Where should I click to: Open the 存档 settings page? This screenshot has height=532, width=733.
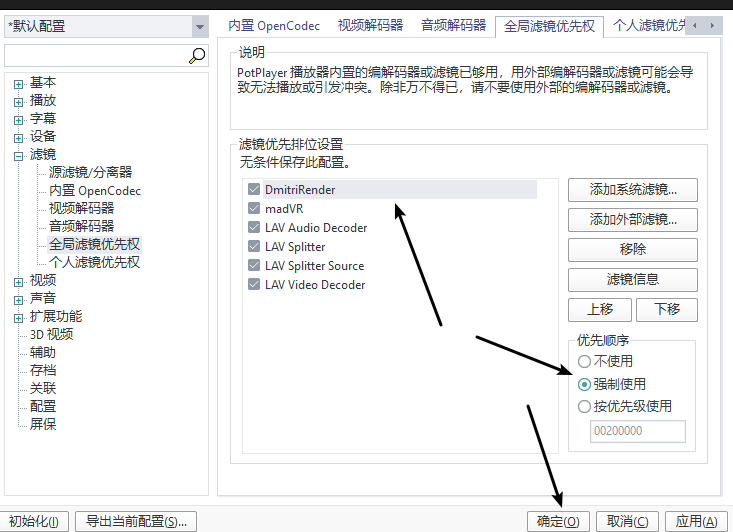tap(43, 371)
